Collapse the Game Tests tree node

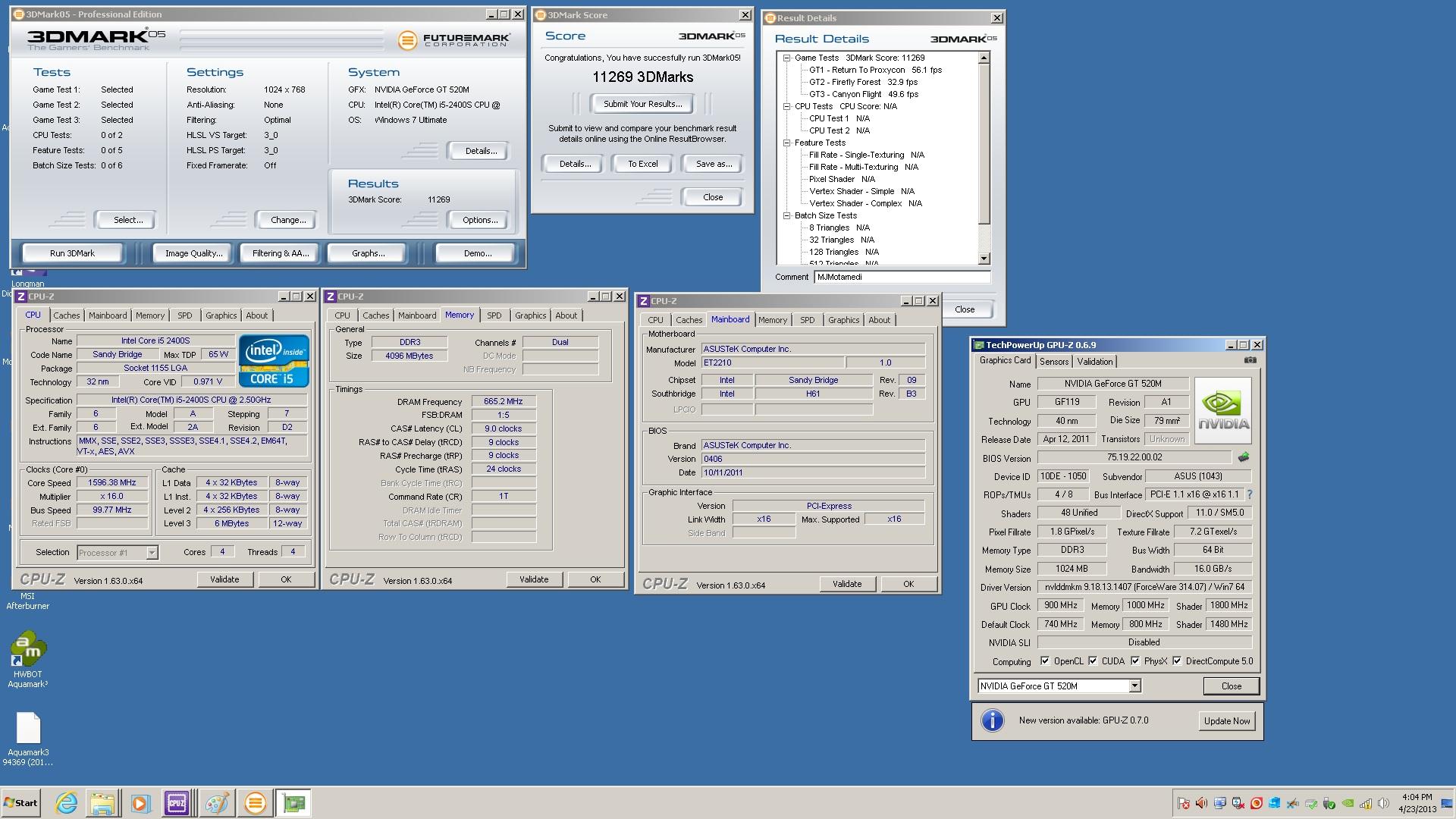click(x=787, y=58)
